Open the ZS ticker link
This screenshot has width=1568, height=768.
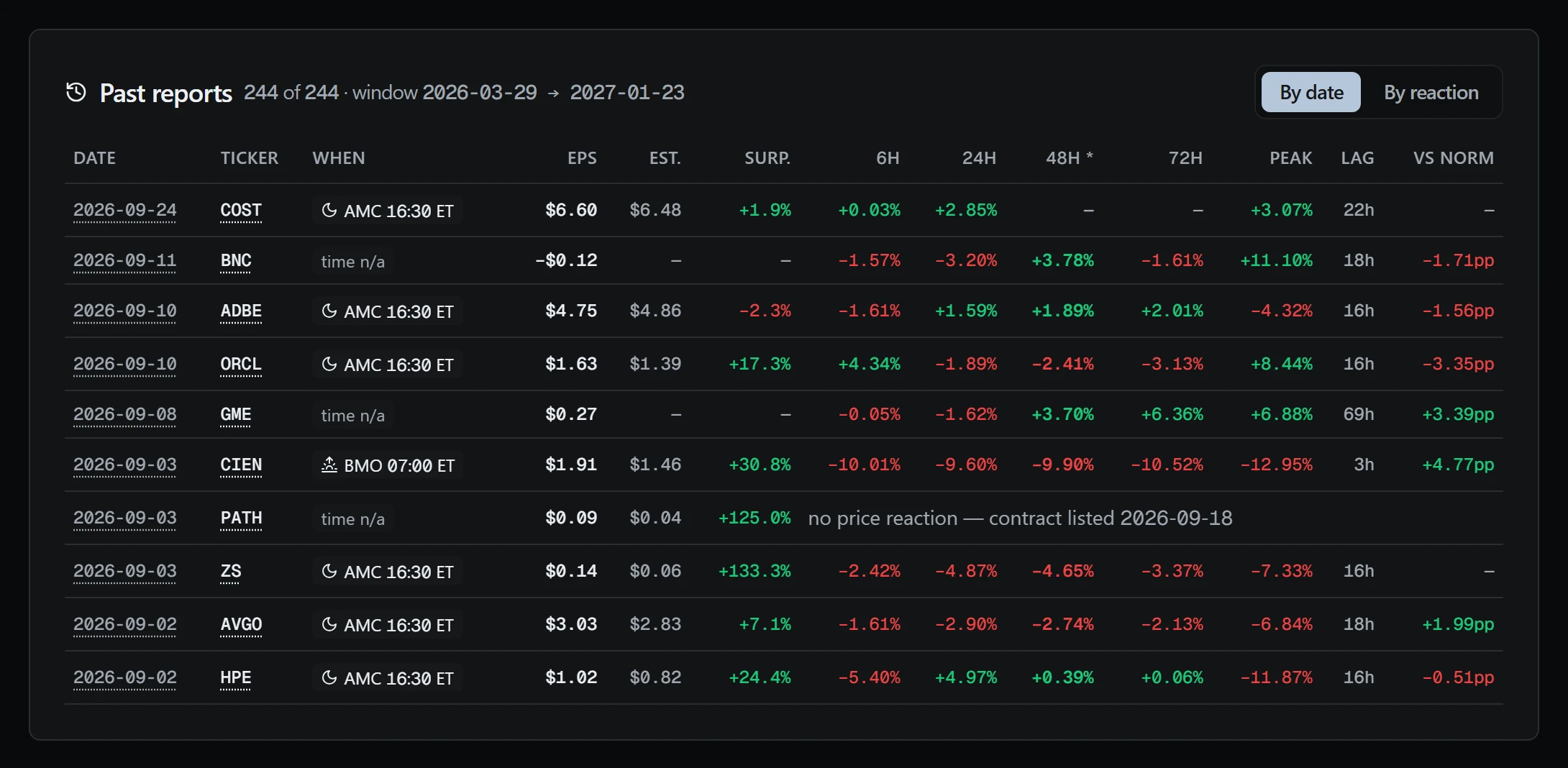(x=231, y=572)
